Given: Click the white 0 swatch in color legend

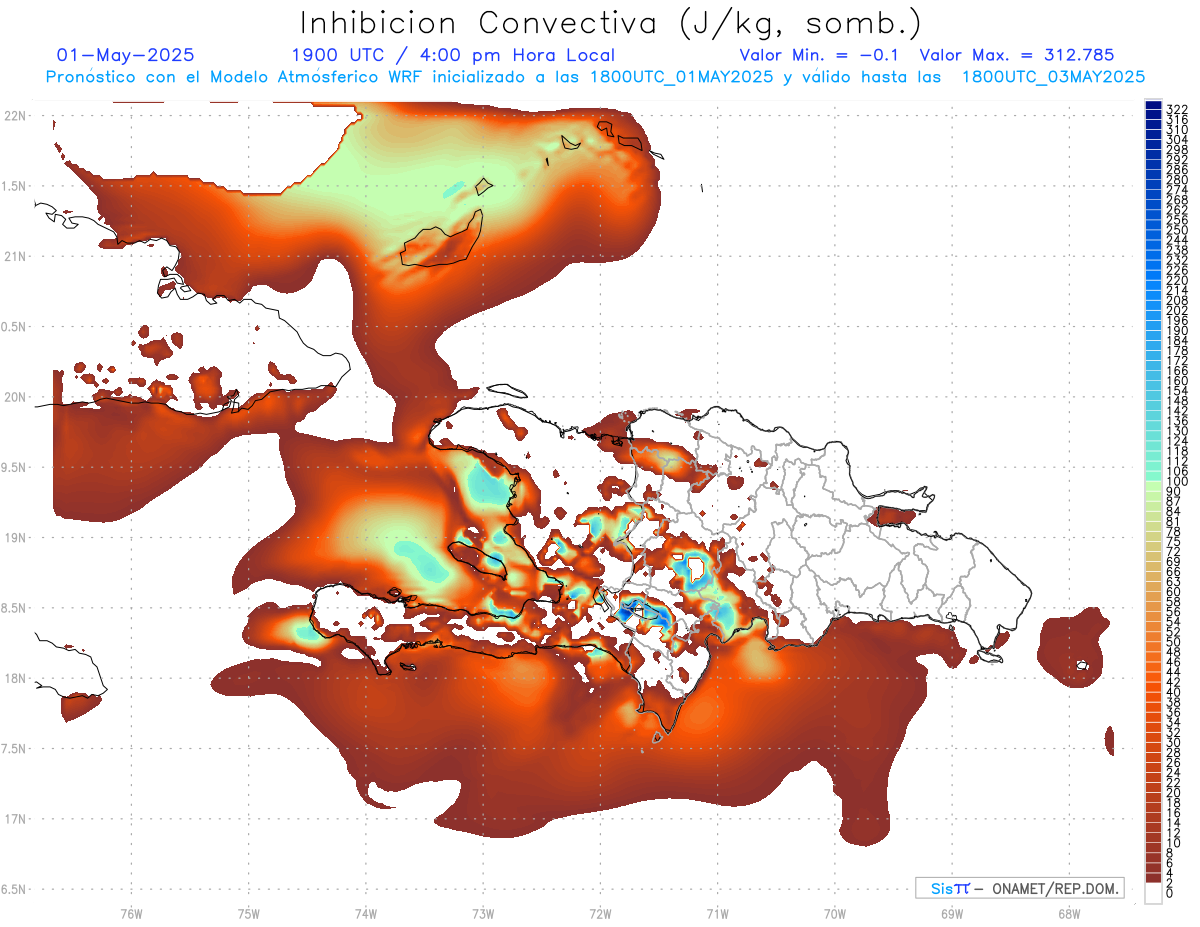Looking at the screenshot, I should pyautogui.click(x=1153, y=895).
